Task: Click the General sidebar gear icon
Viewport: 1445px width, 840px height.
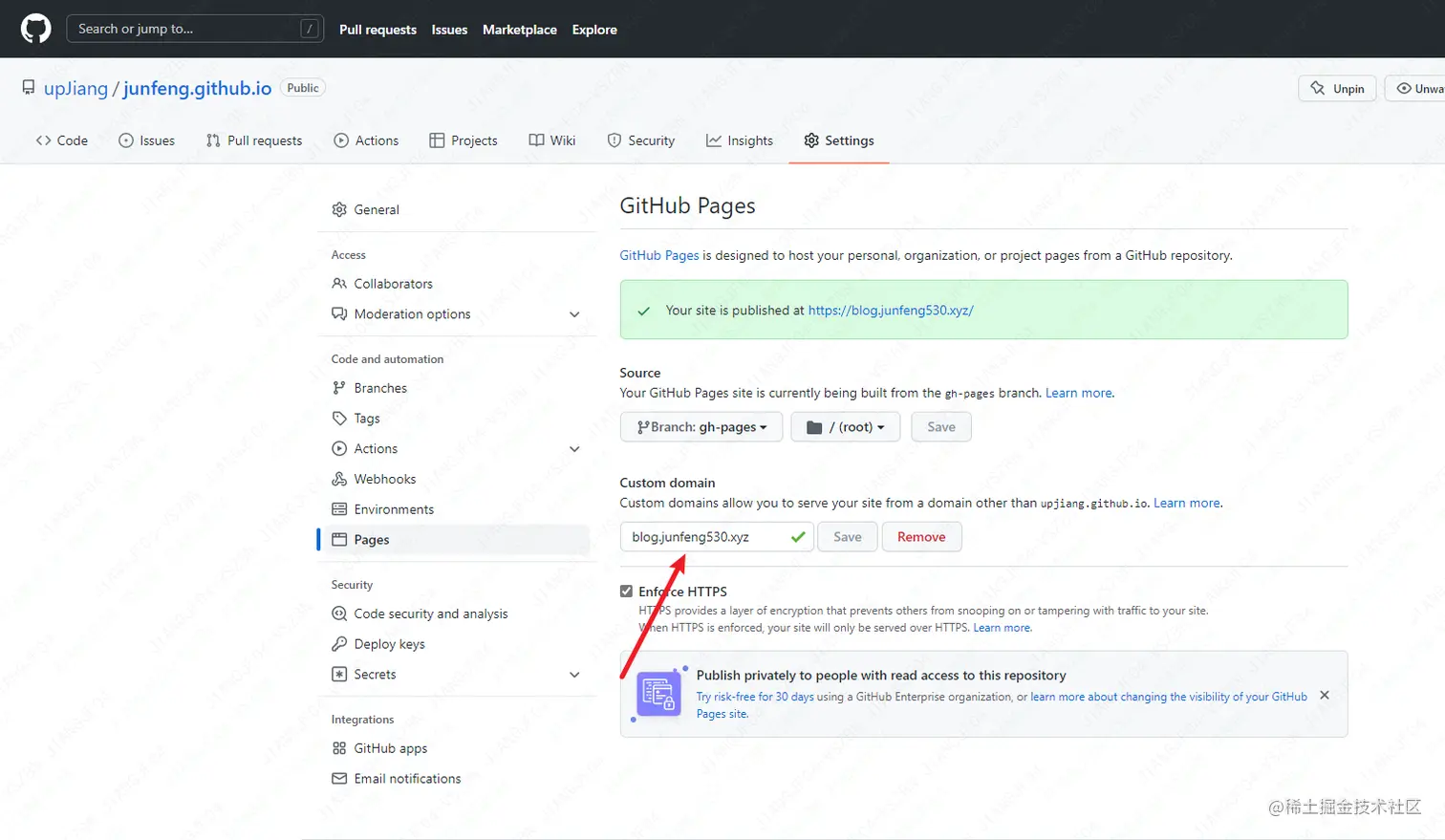Action: tap(339, 209)
